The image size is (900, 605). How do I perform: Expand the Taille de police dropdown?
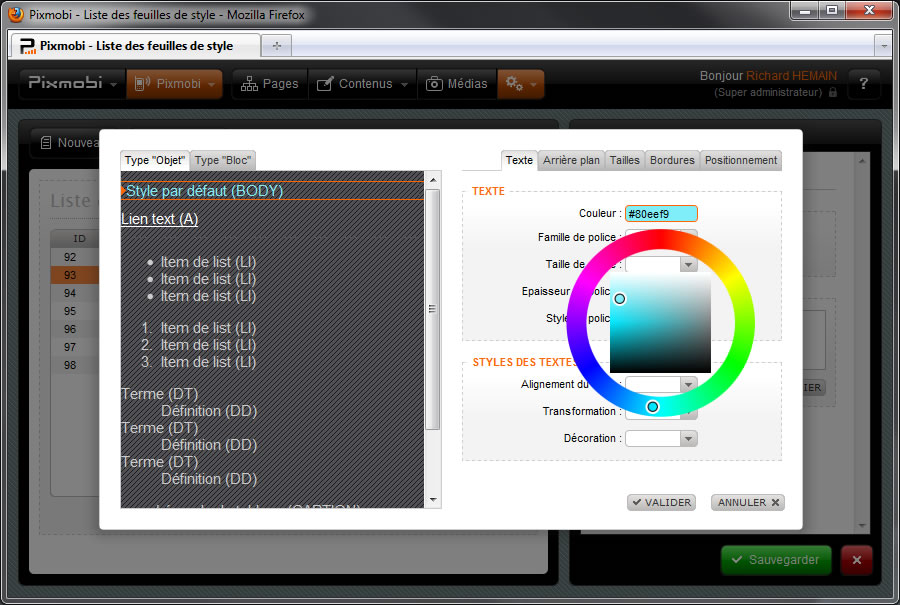pyautogui.click(x=688, y=265)
